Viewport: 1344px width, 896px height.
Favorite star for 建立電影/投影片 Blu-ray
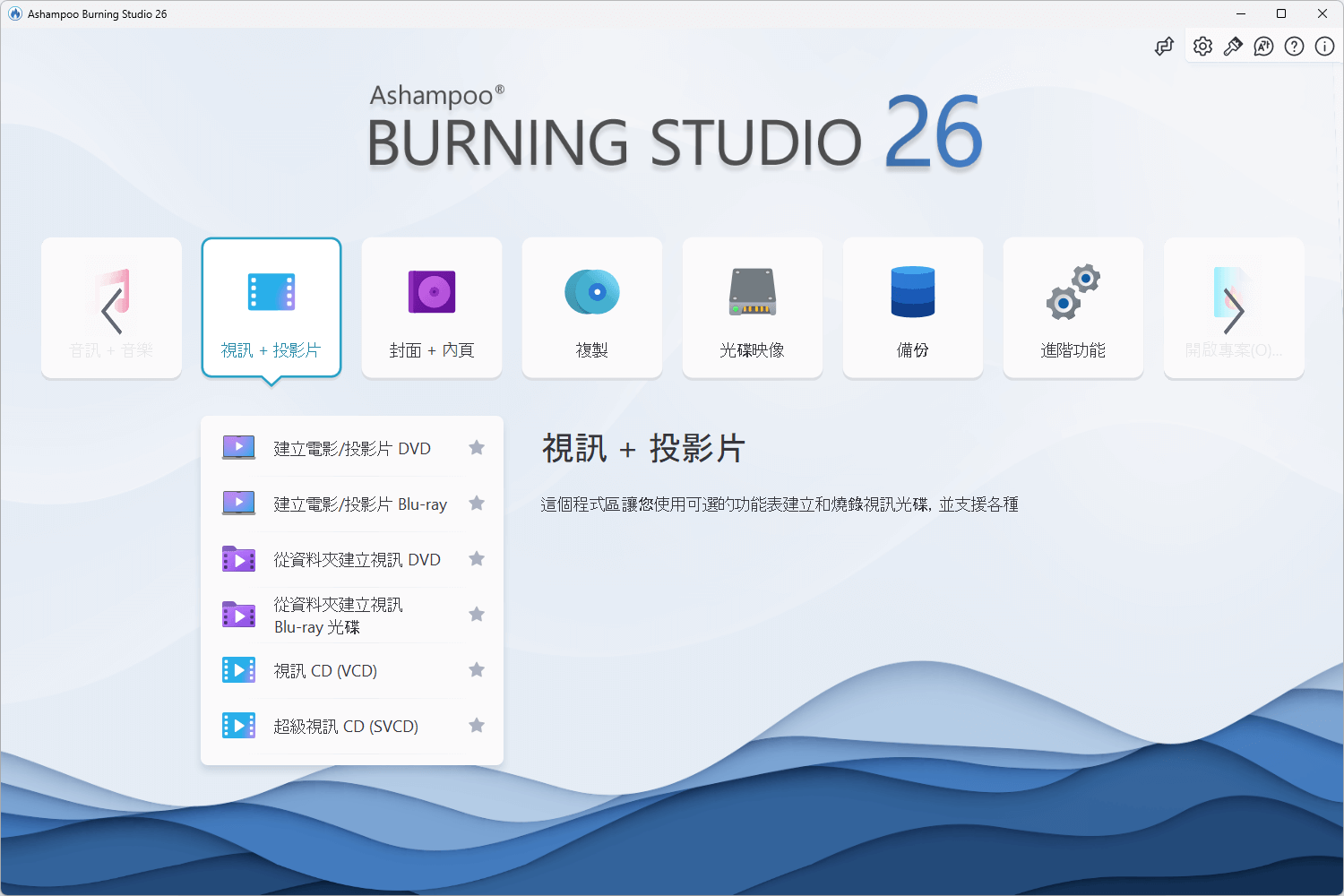(477, 503)
